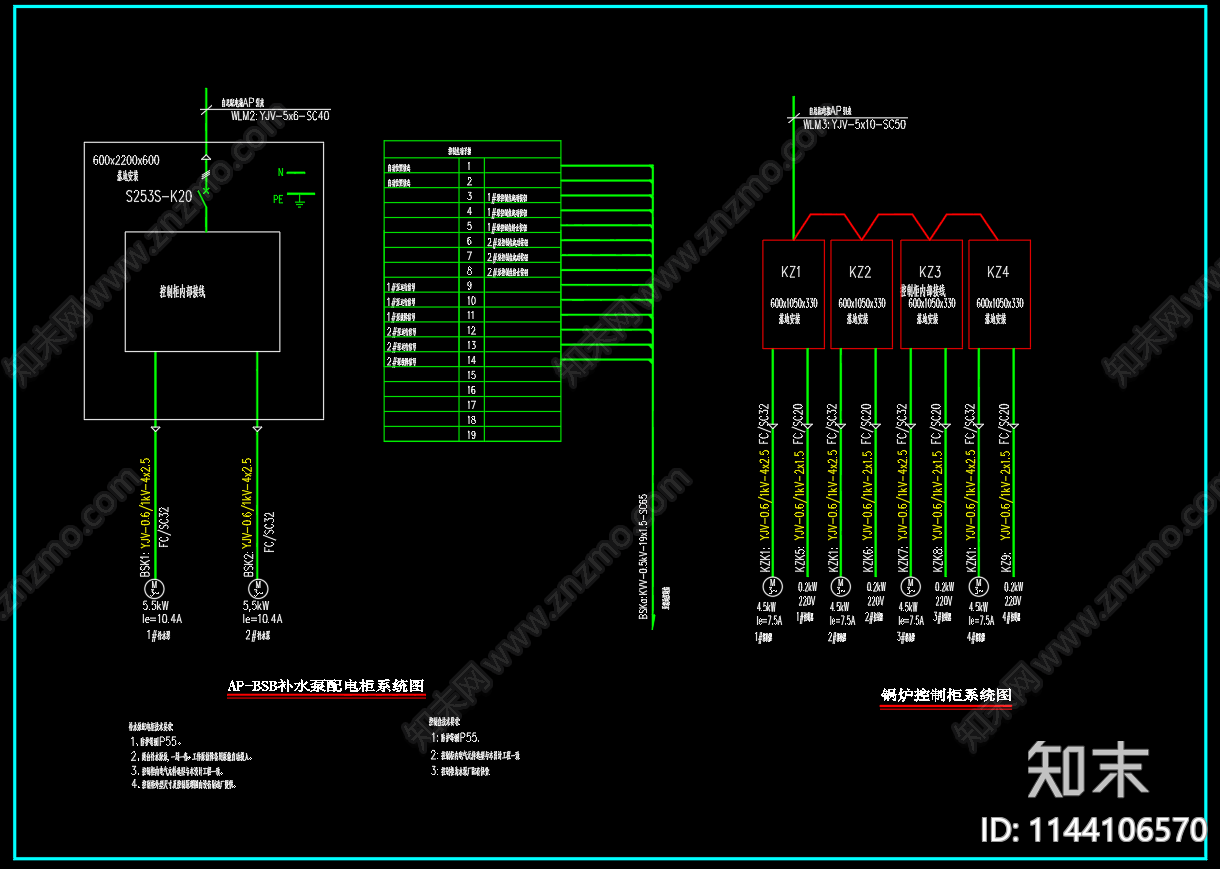Viewport: 1220px width, 869px height.
Task: Click terminal number "9" in the table
Action: pos(469,285)
